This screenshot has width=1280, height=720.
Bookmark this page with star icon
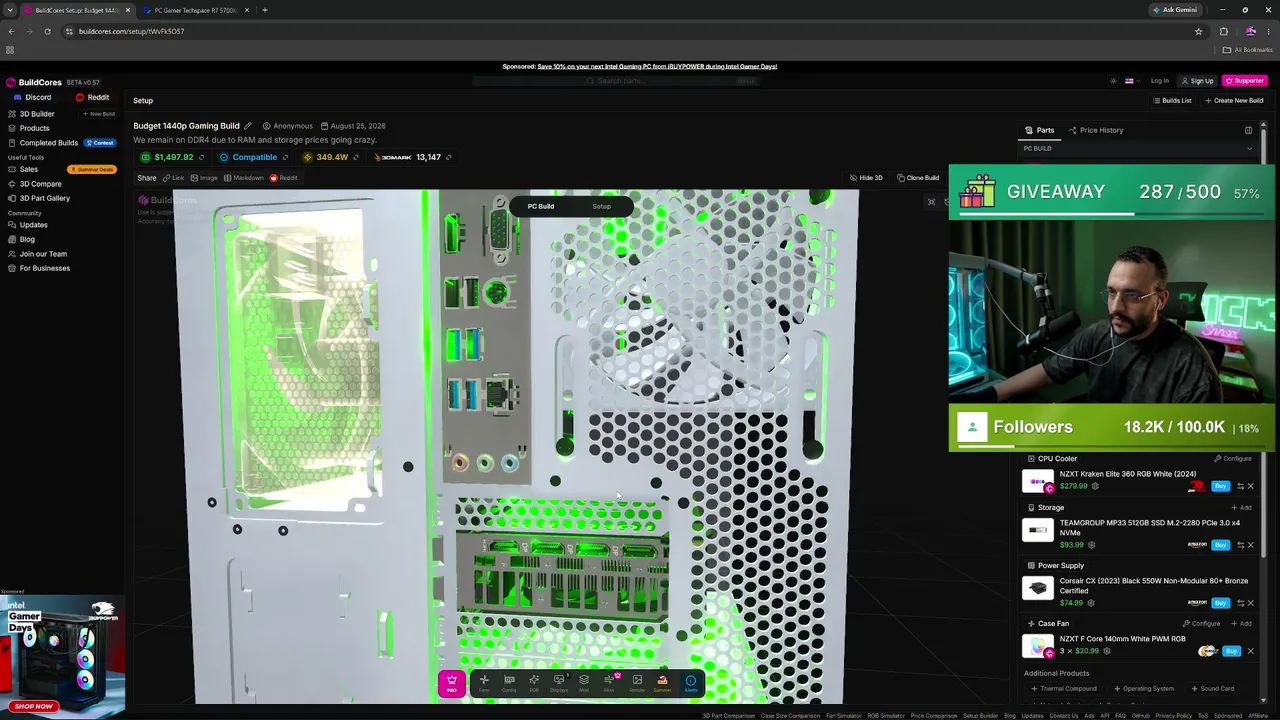(1198, 31)
